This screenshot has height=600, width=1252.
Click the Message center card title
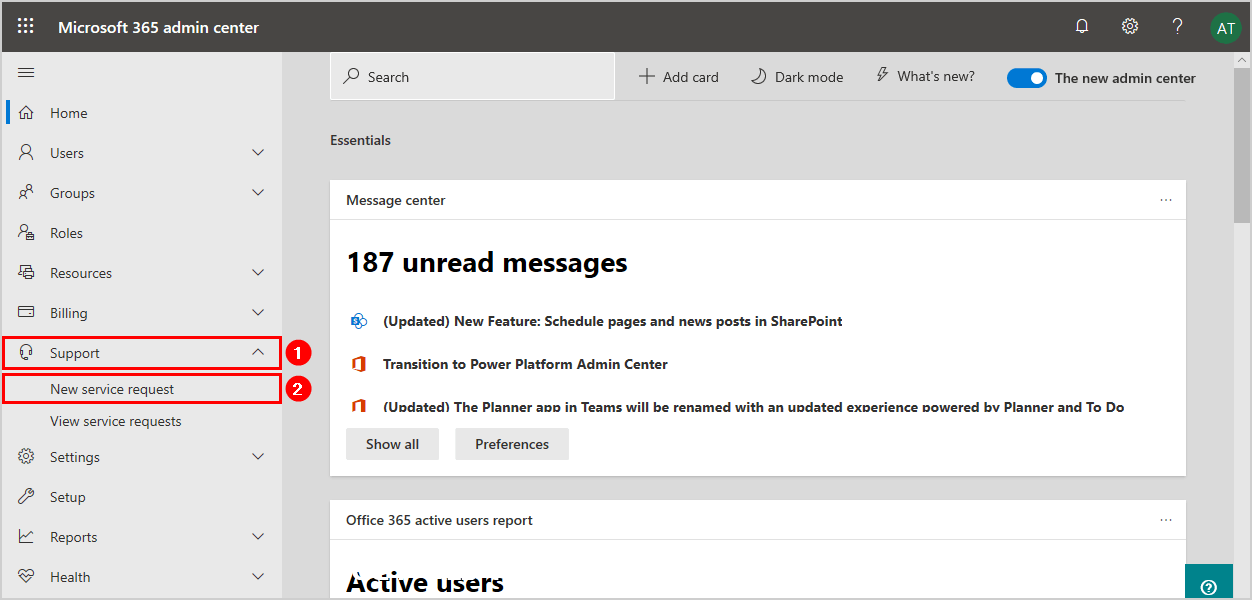(x=396, y=200)
